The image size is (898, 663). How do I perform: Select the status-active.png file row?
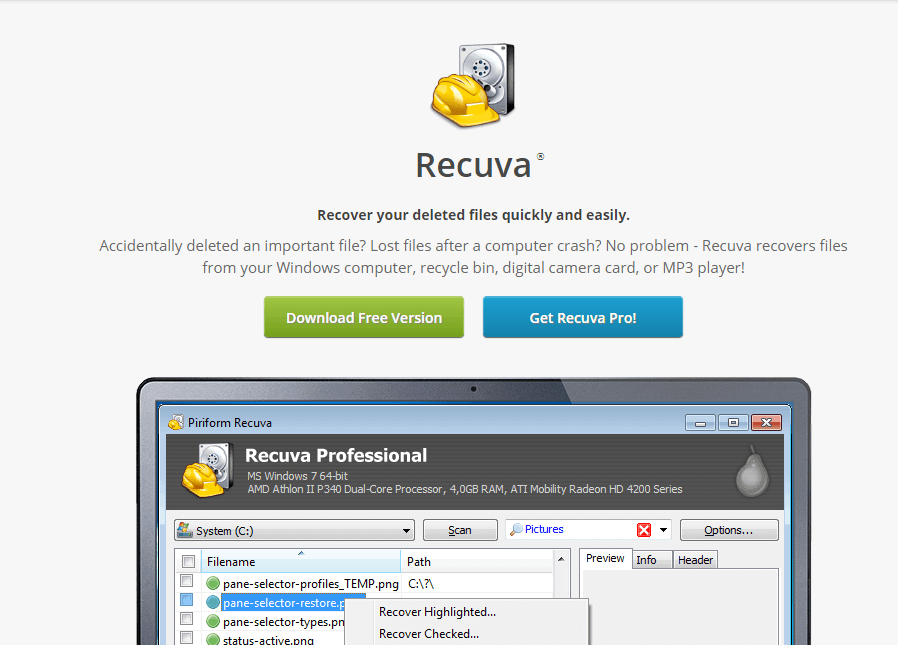pyautogui.click(x=268, y=640)
